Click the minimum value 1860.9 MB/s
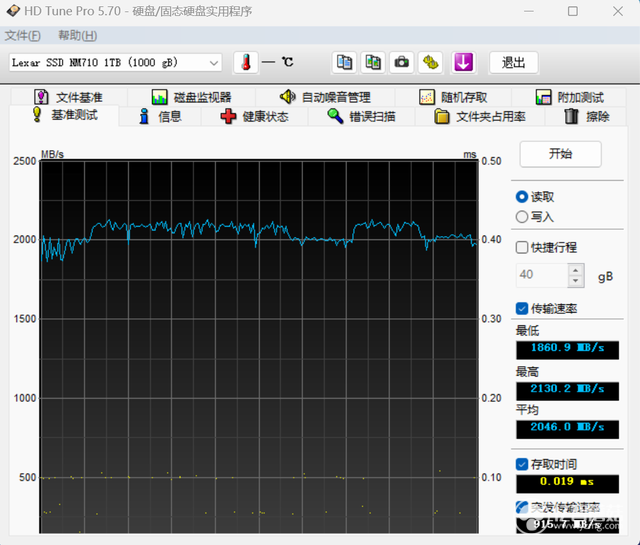 (567, 349)
